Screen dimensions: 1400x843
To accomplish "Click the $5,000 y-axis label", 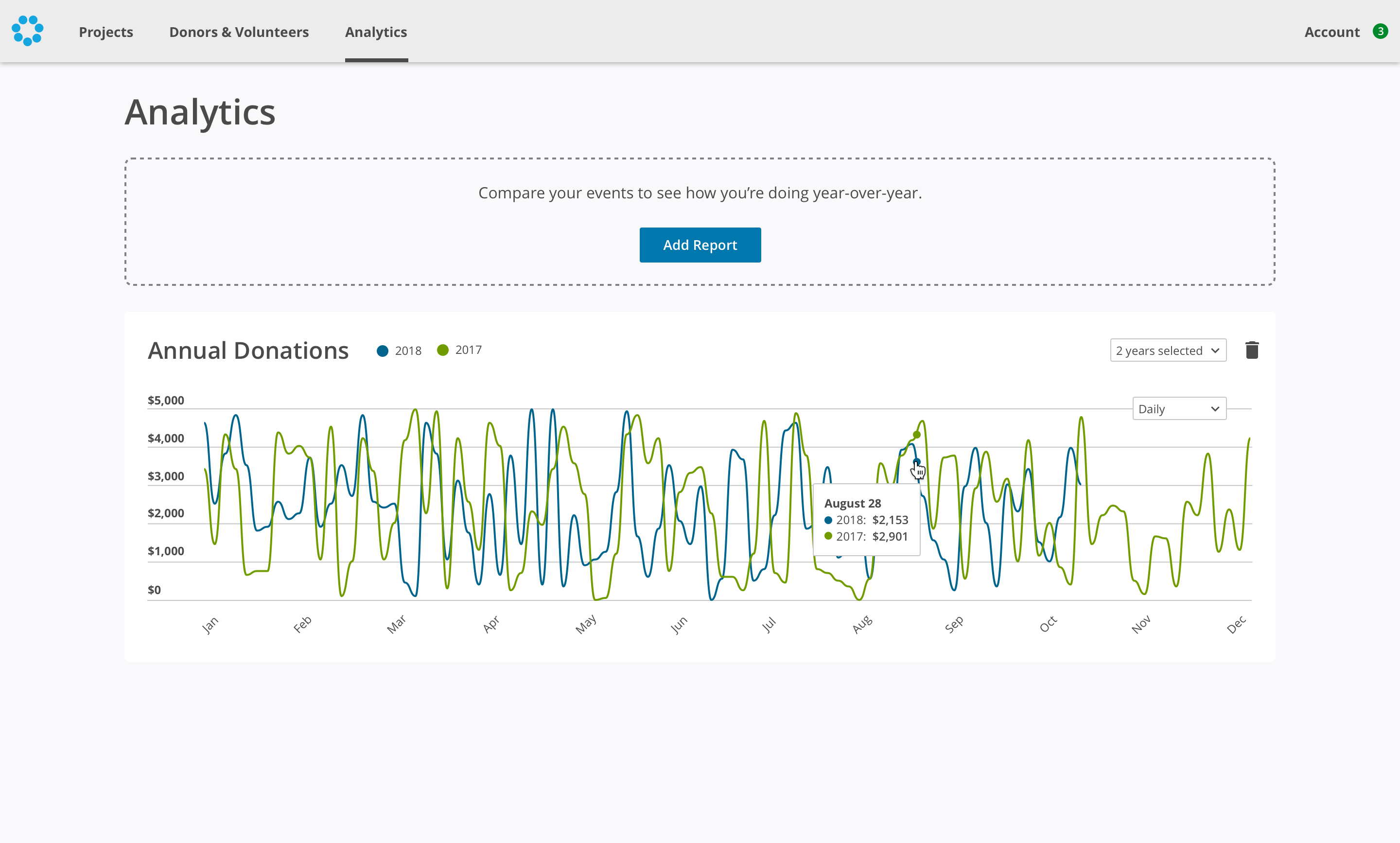I will pos(166,400).
